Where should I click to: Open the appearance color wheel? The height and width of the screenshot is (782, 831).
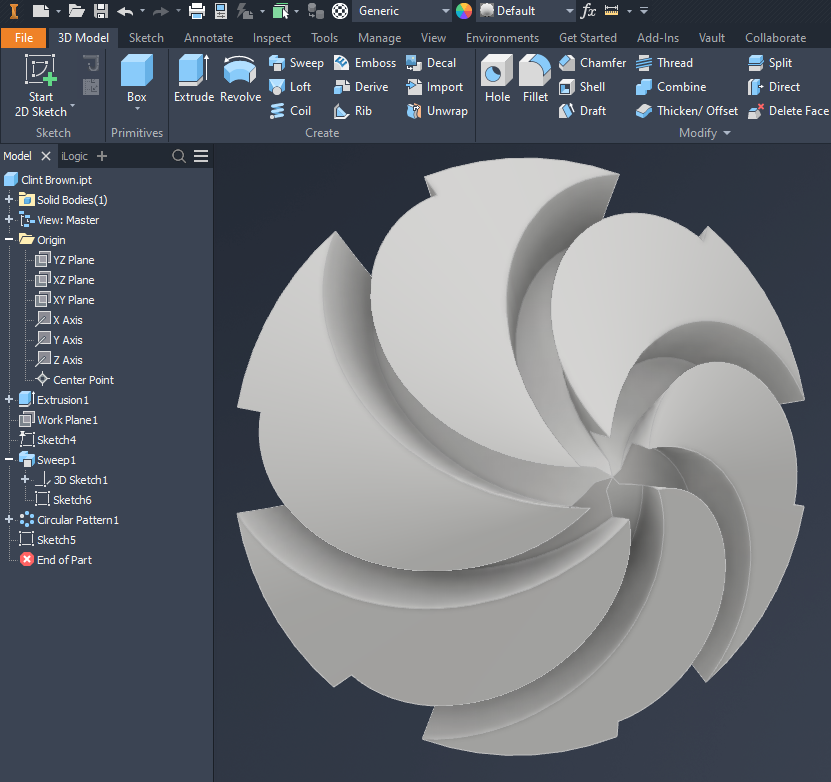[x=464, y=11]
